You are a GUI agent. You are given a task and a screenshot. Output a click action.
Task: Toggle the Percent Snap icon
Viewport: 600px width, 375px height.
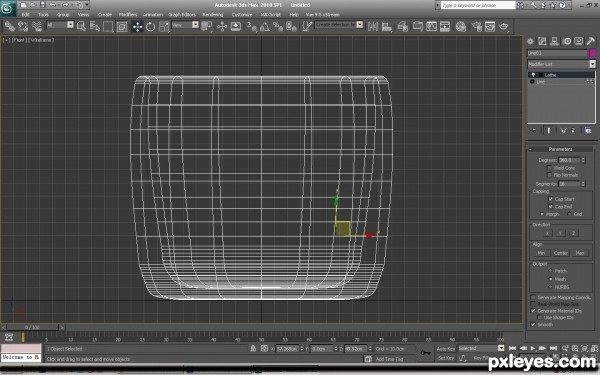[278, 26]
